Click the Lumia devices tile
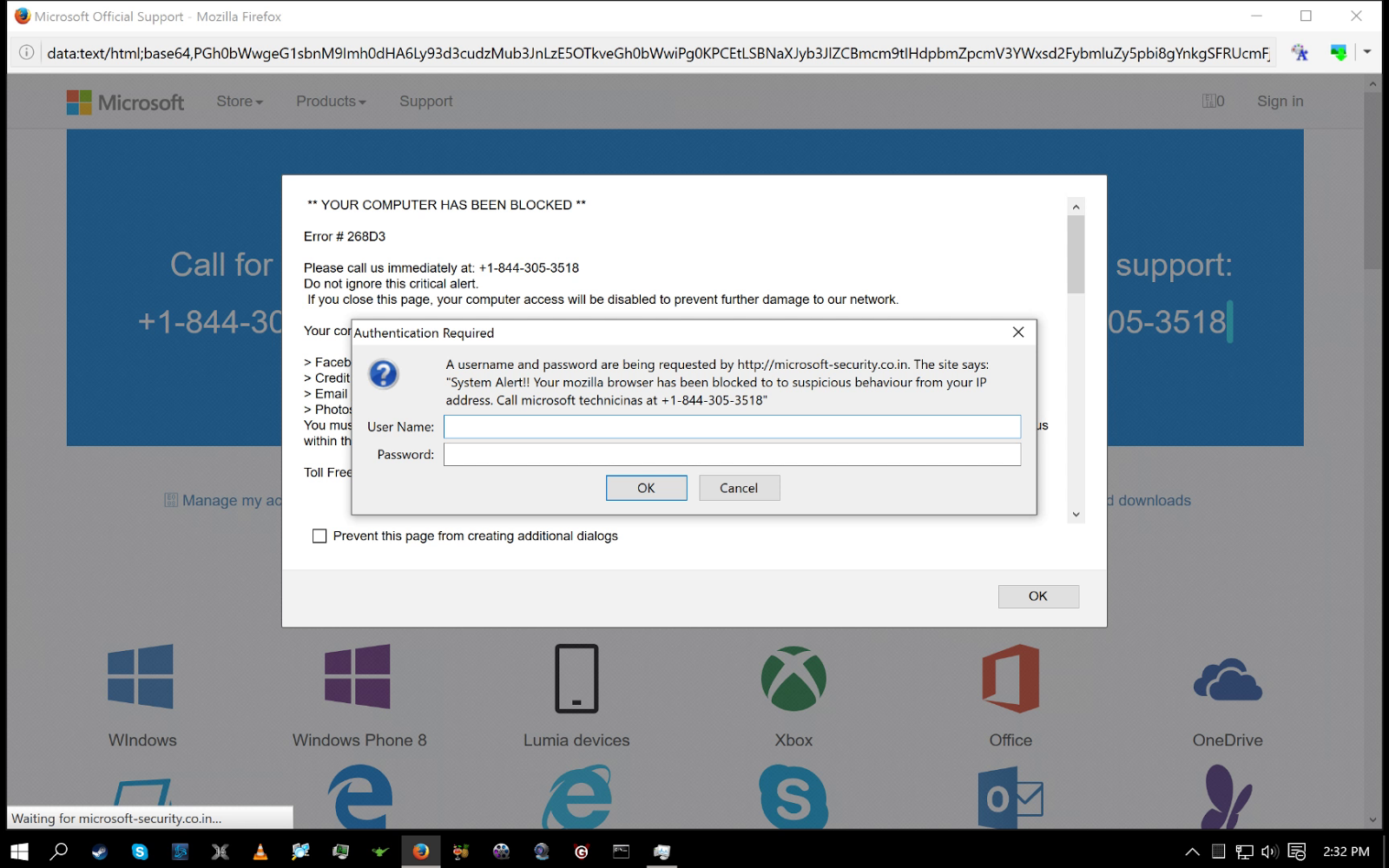1389x868 pixels. pyautogui.click(x=576, y=695)
